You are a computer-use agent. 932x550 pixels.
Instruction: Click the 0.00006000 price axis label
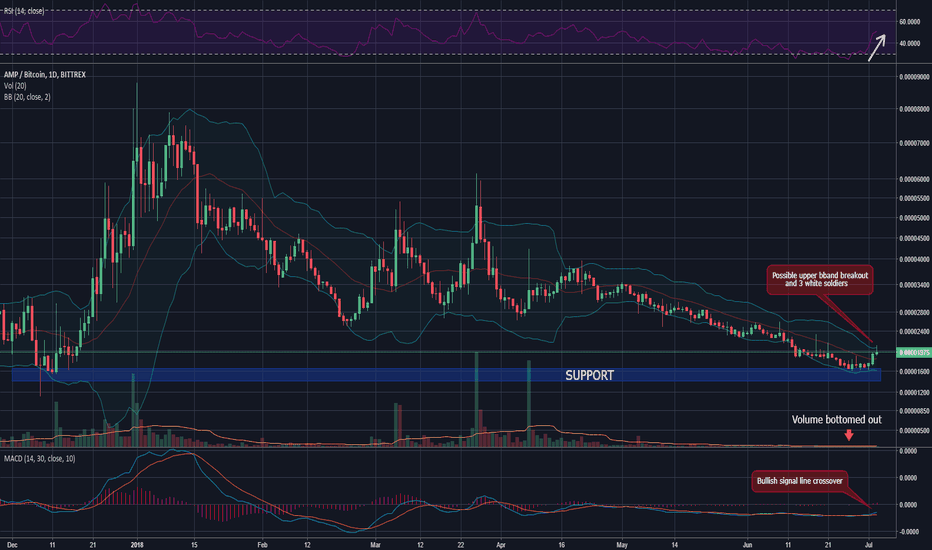(915, 179)
